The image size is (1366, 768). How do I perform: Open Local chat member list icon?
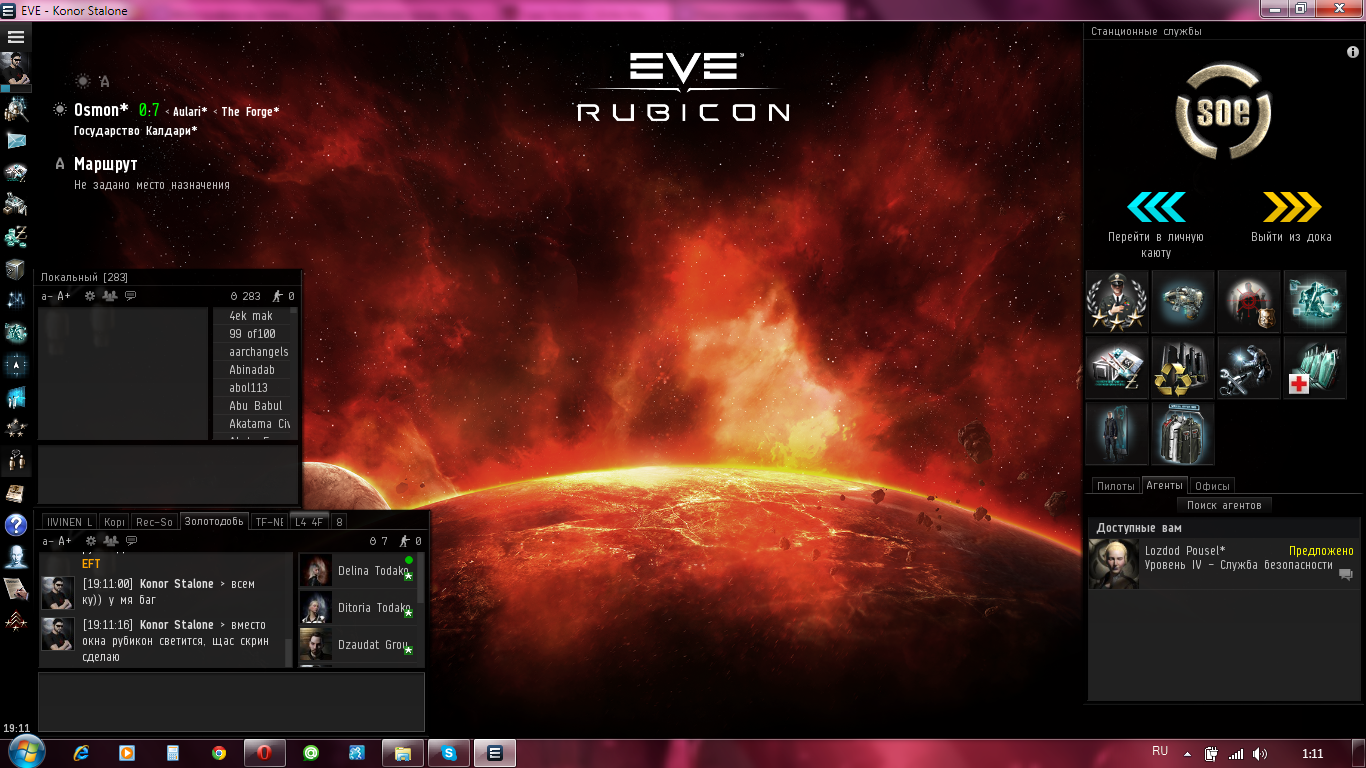tap(110, 296)
